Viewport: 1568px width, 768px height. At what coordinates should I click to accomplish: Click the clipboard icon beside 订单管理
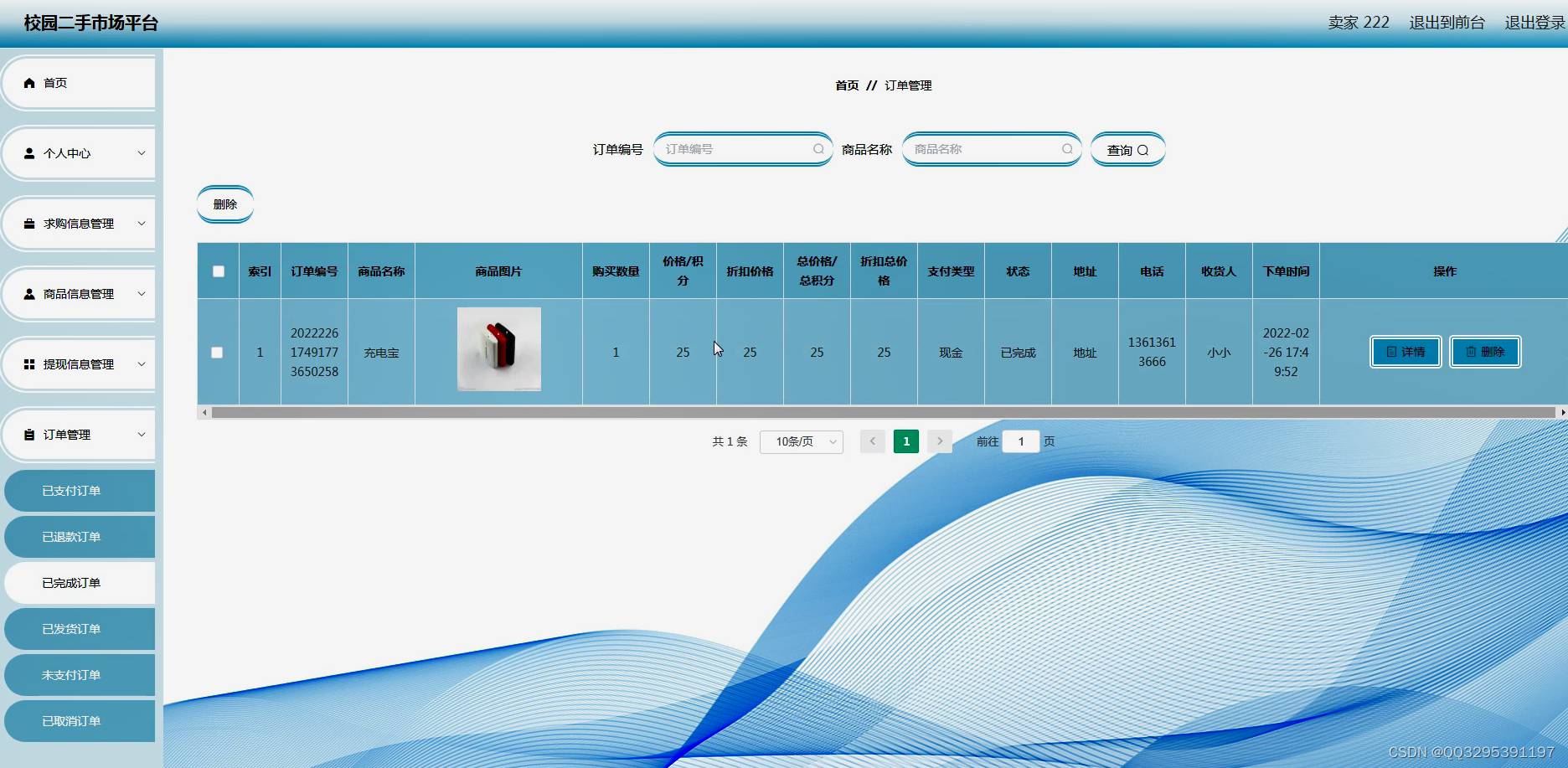coord(29,435)
